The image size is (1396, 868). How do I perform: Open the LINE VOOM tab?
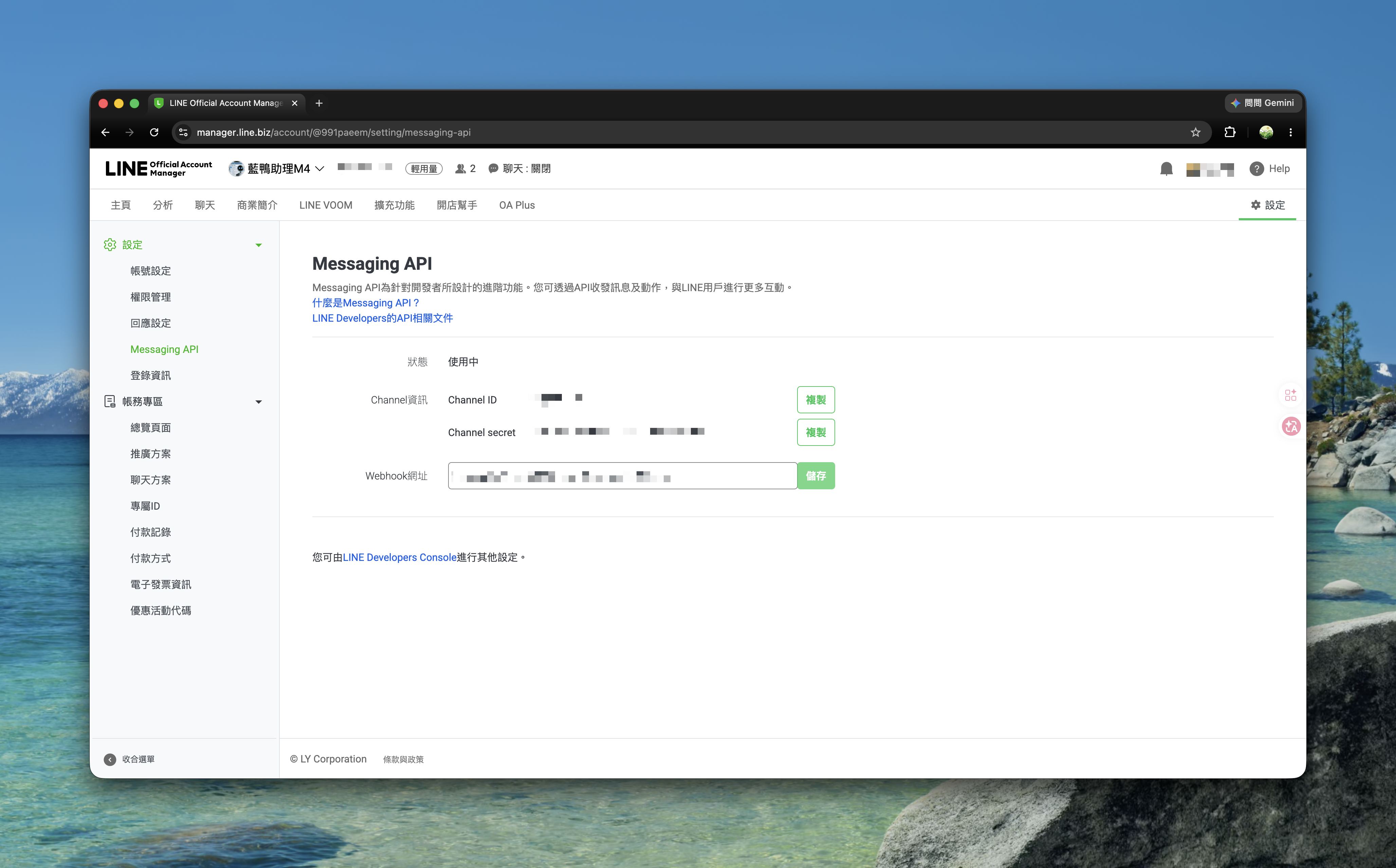pos(326,205)
